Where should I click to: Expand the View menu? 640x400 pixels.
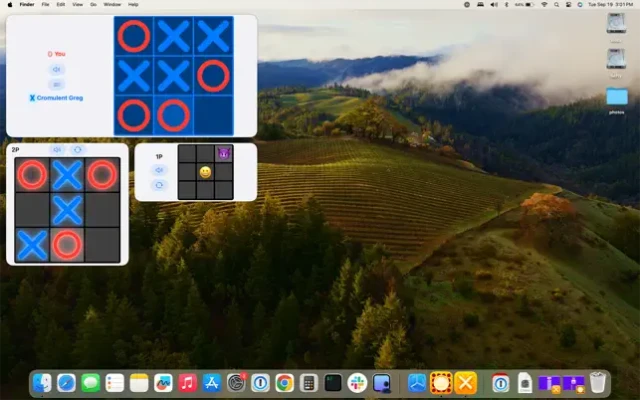(x=76, y=5)
